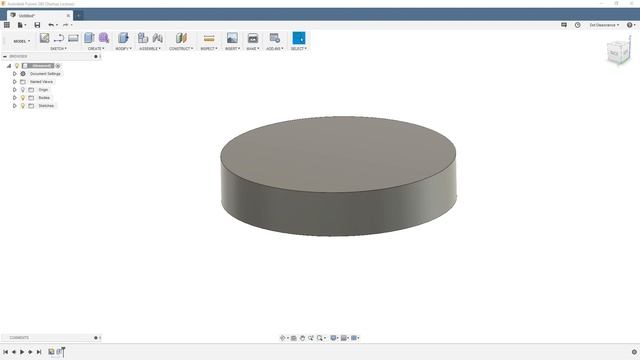Open the ASSEMBLE dropdown menu
Image resolution: width=640 pixels, height=360 pixels.
pos(150,49)
